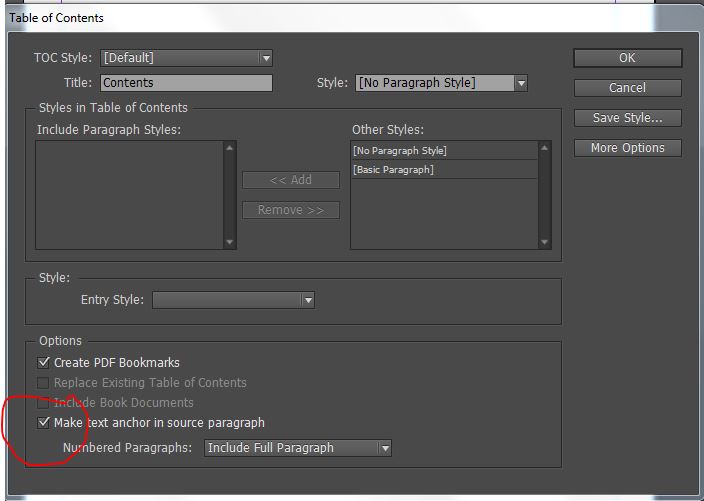Toggle Create PDF Bookmarks checkbox

click(44, 362)
